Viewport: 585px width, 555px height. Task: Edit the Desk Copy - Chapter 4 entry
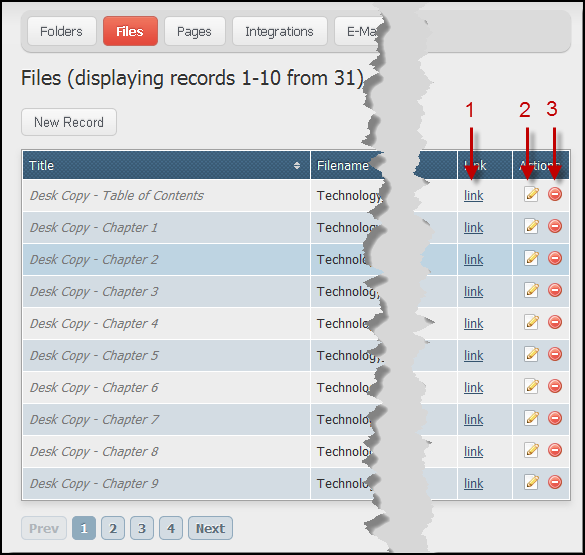[x=531, y=322]
